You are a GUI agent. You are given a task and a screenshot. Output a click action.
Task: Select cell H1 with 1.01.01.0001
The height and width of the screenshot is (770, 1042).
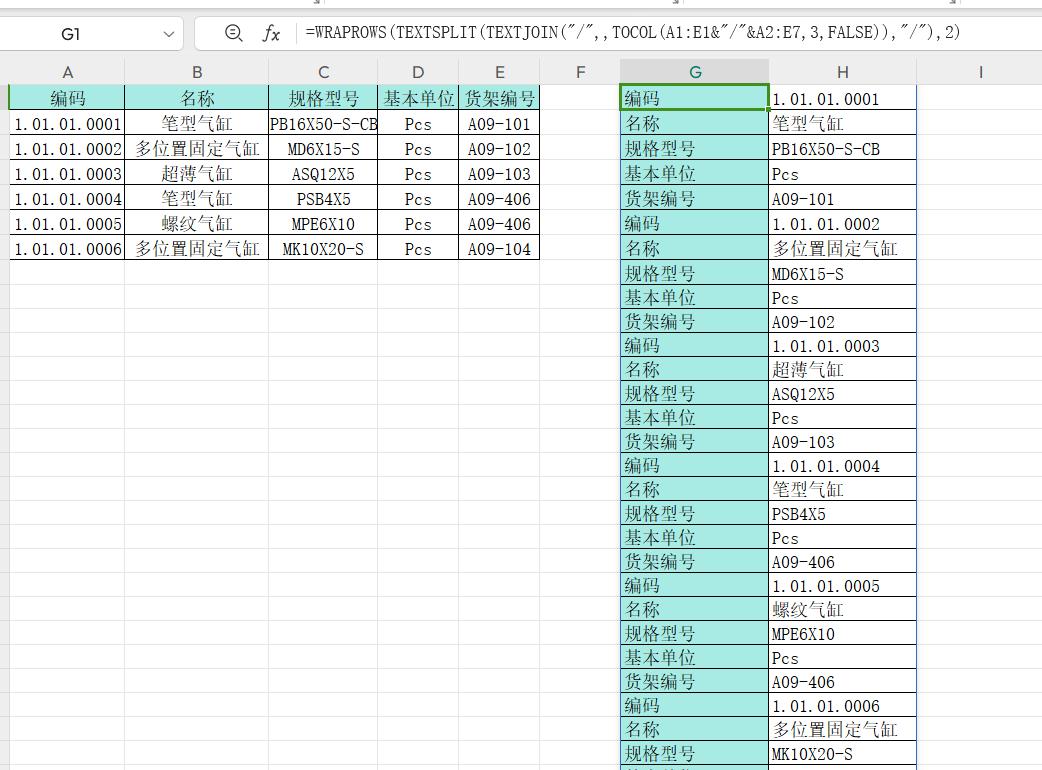843,98
